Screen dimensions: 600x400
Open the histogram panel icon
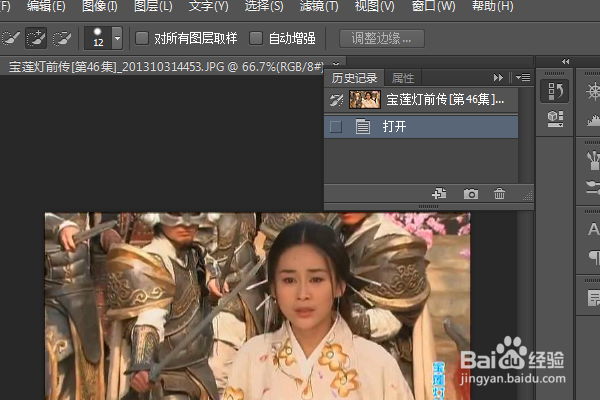click(x=594, y=121)
